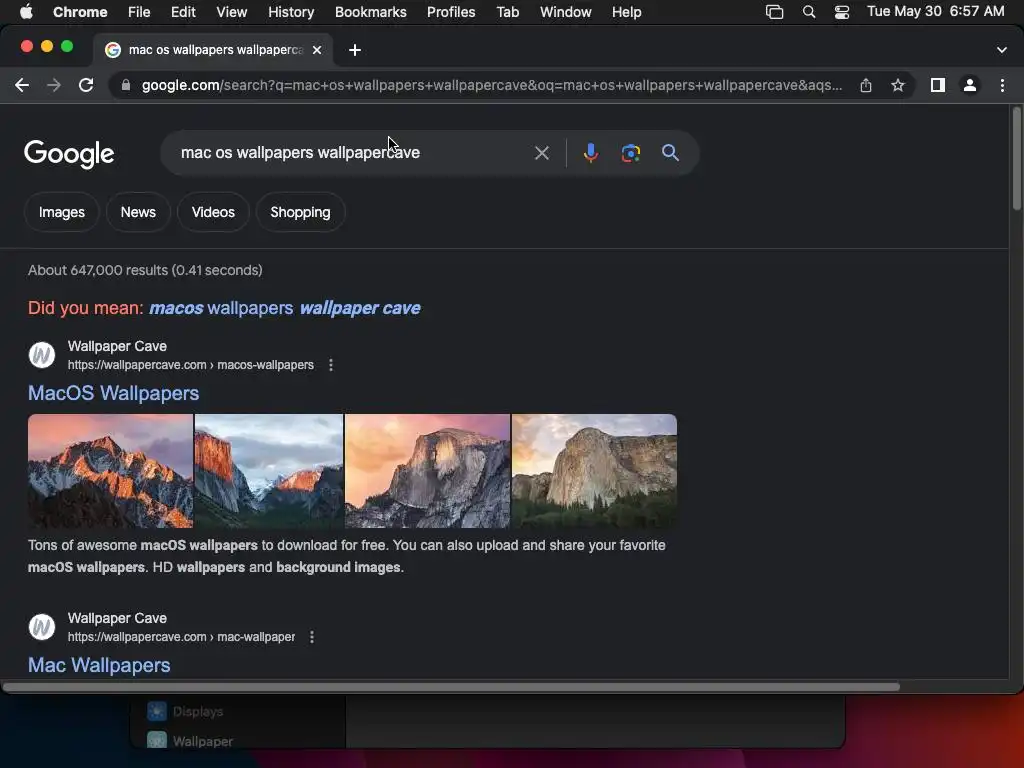The height and width of the screenshot is (768, 1024).
Task: Open the Bookmarks menu
Action: point(370,12)
